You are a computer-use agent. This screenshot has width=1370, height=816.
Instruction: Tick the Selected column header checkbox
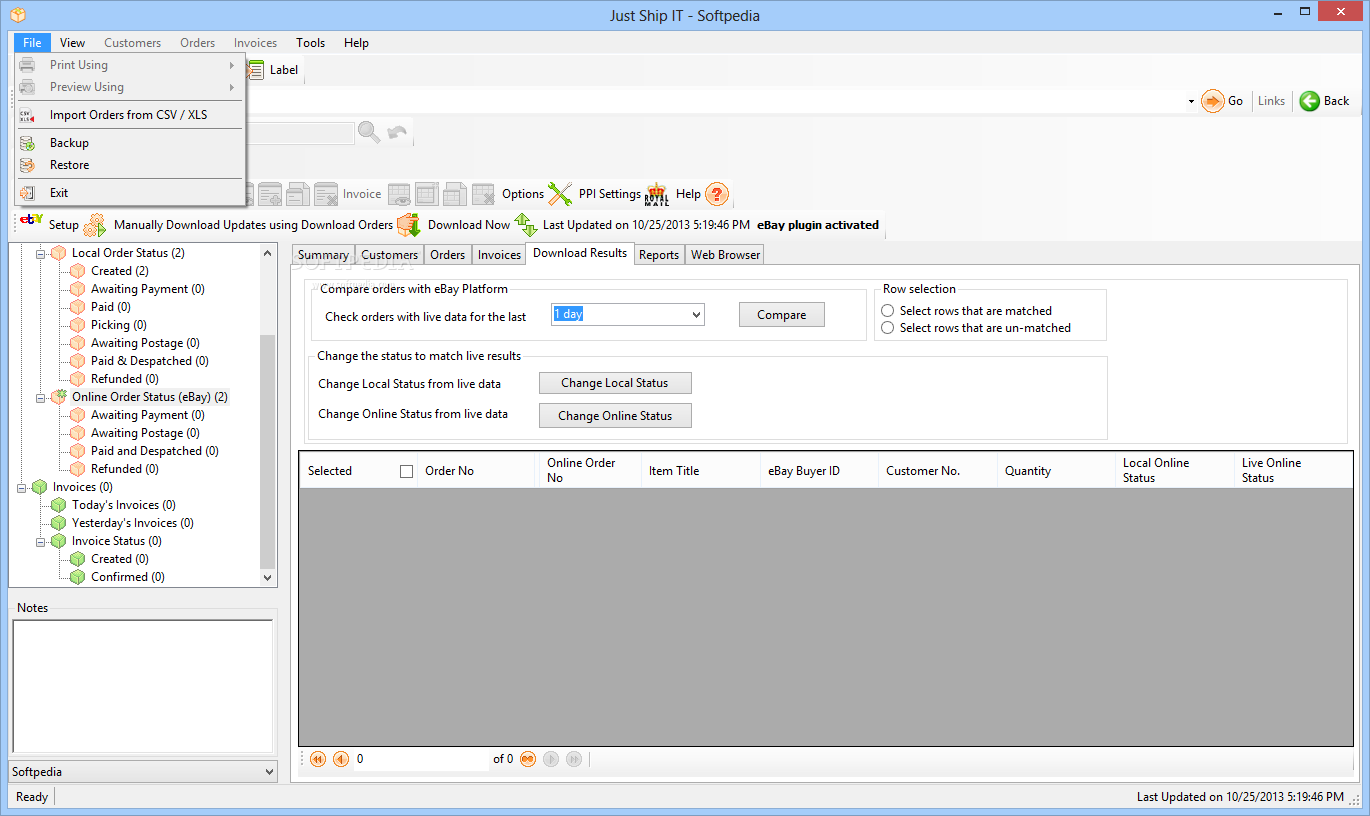click(406, 471)
